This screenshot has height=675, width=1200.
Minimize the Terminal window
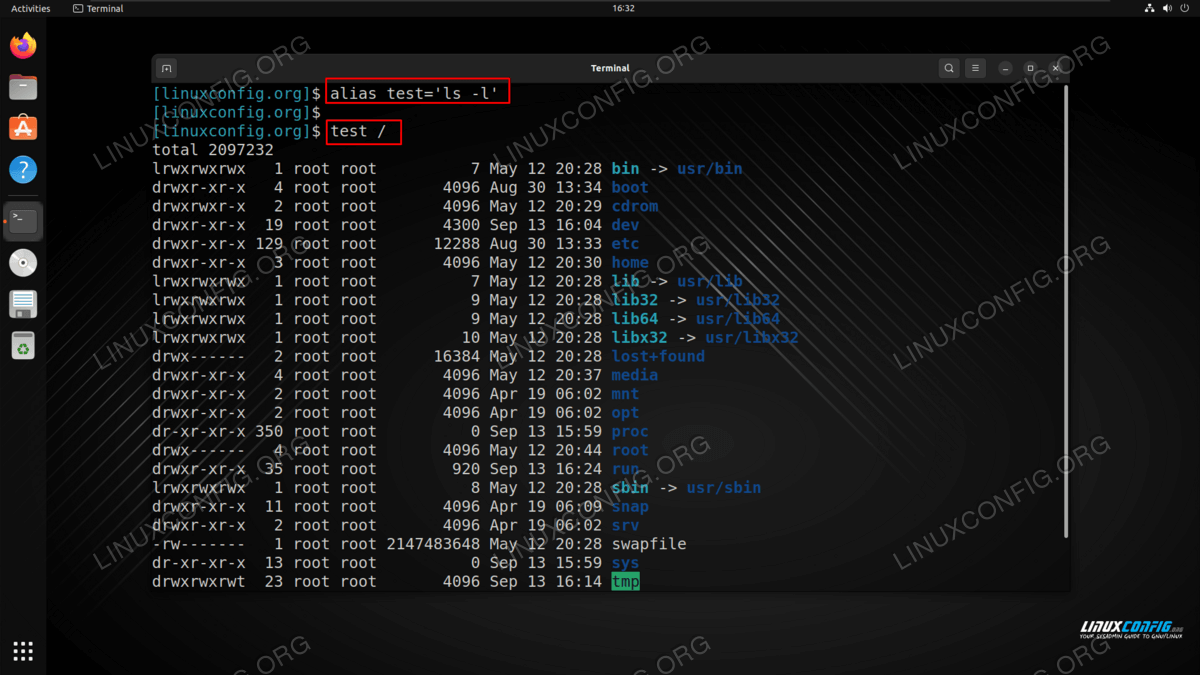point(1005,68)
